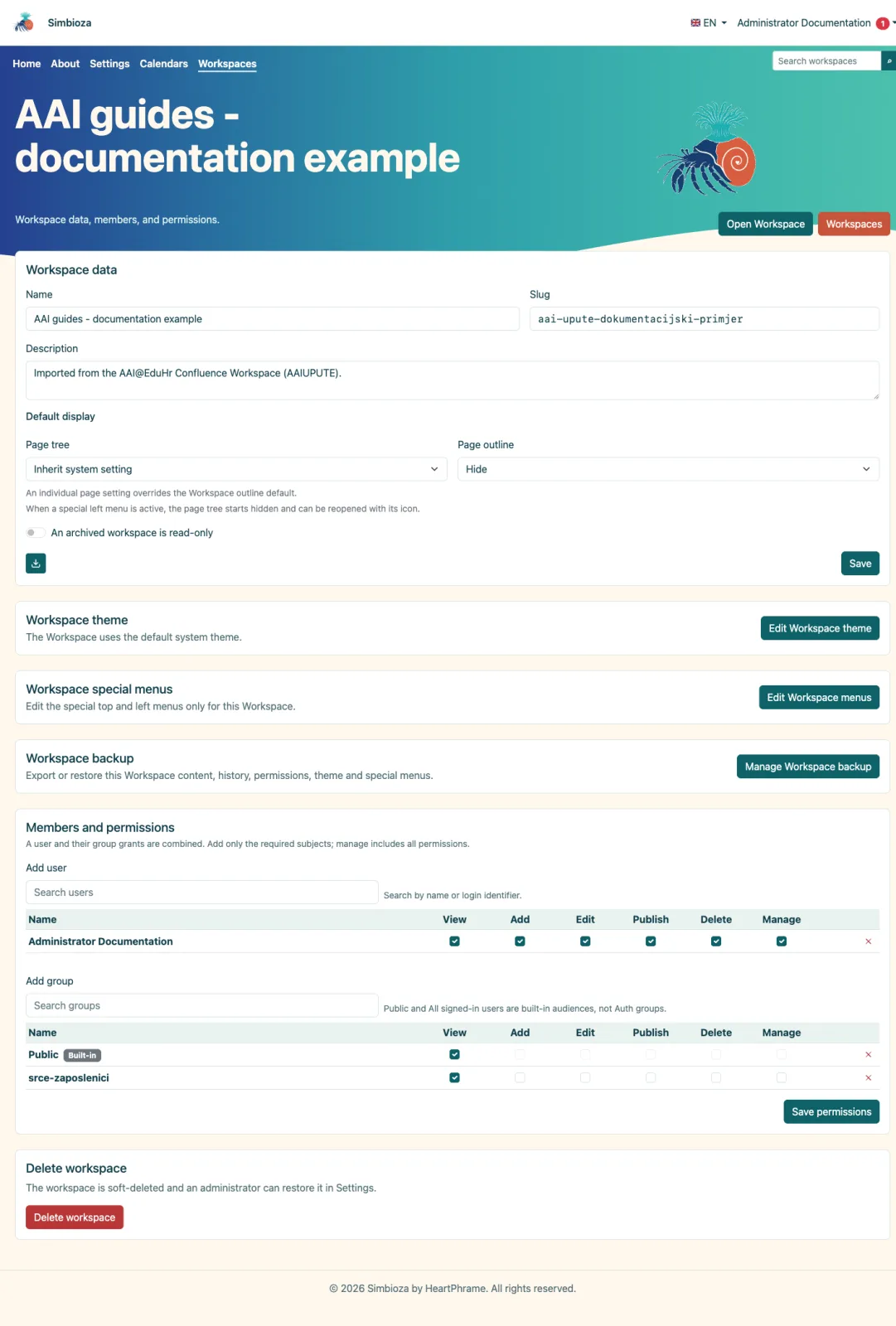
Task: Click the Description text area
Action: pos(453,380)
